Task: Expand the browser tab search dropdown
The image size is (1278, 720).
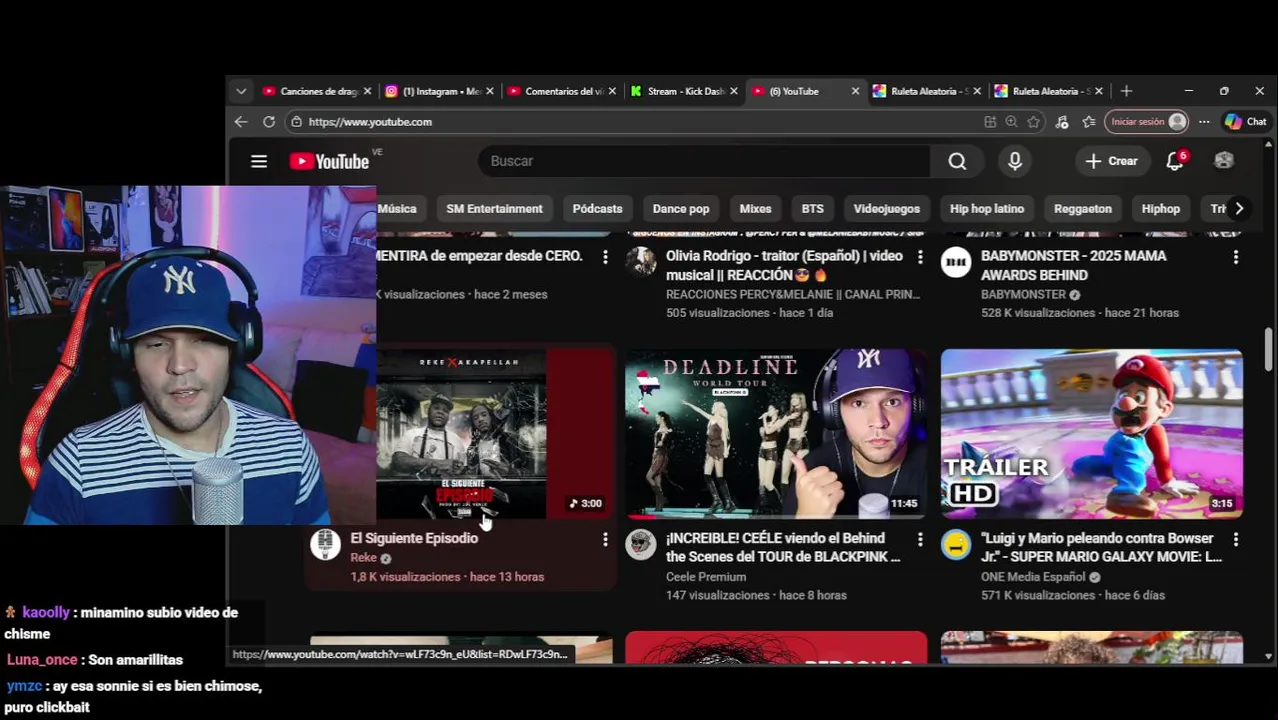Action: (241, 91)
